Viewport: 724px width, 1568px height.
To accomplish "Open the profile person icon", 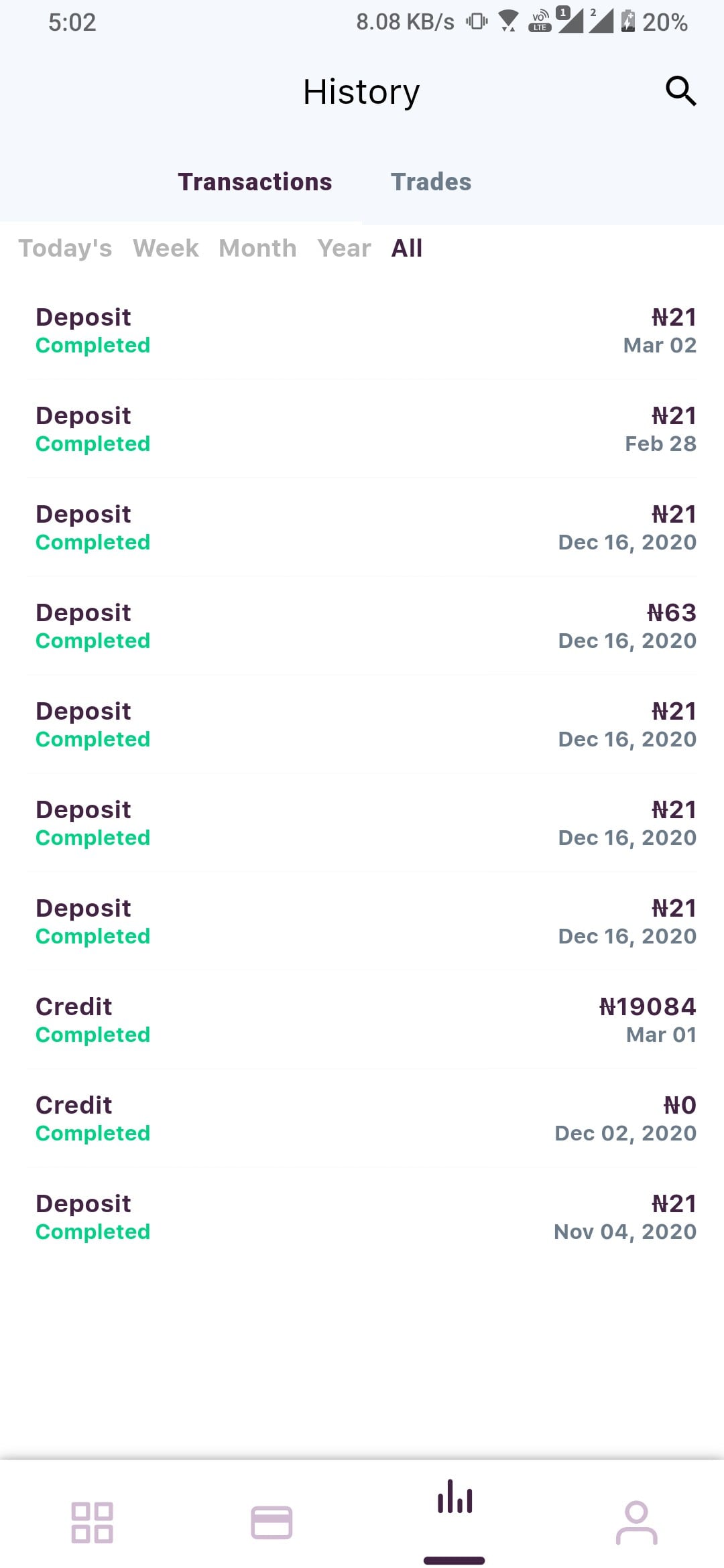I will click(636, 1522).
